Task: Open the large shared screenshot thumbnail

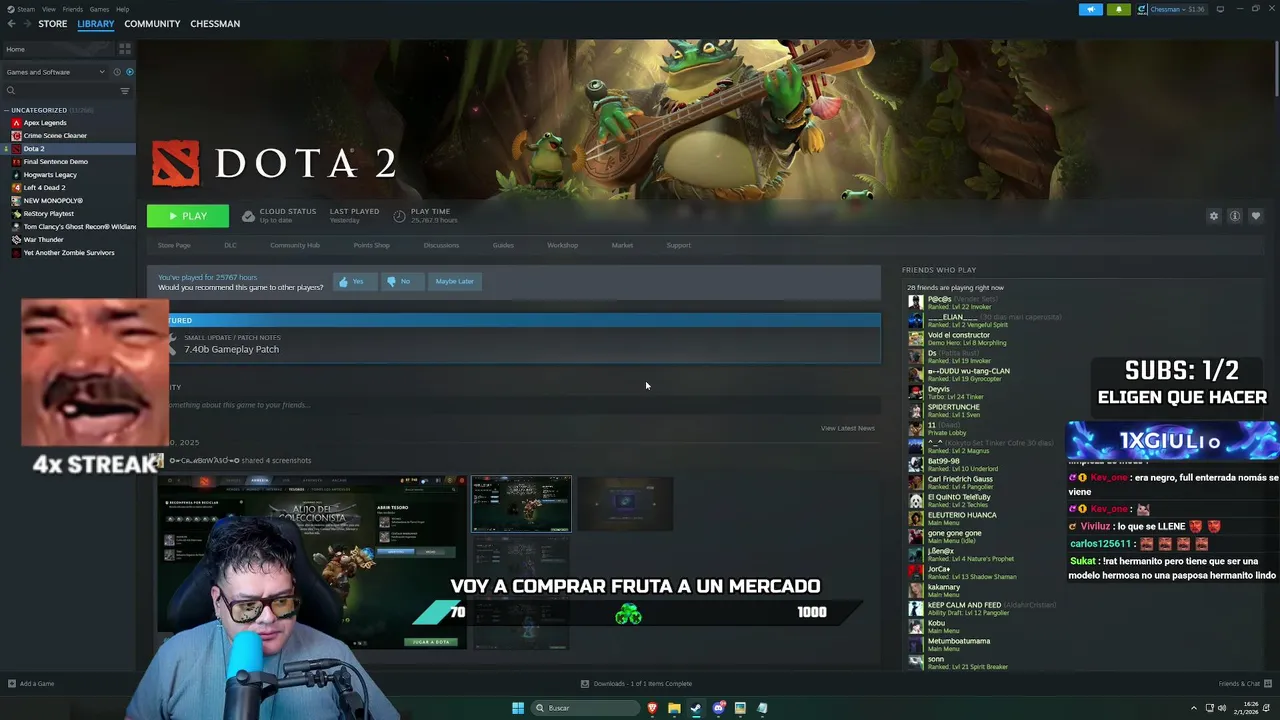Action: pos(311,562)
